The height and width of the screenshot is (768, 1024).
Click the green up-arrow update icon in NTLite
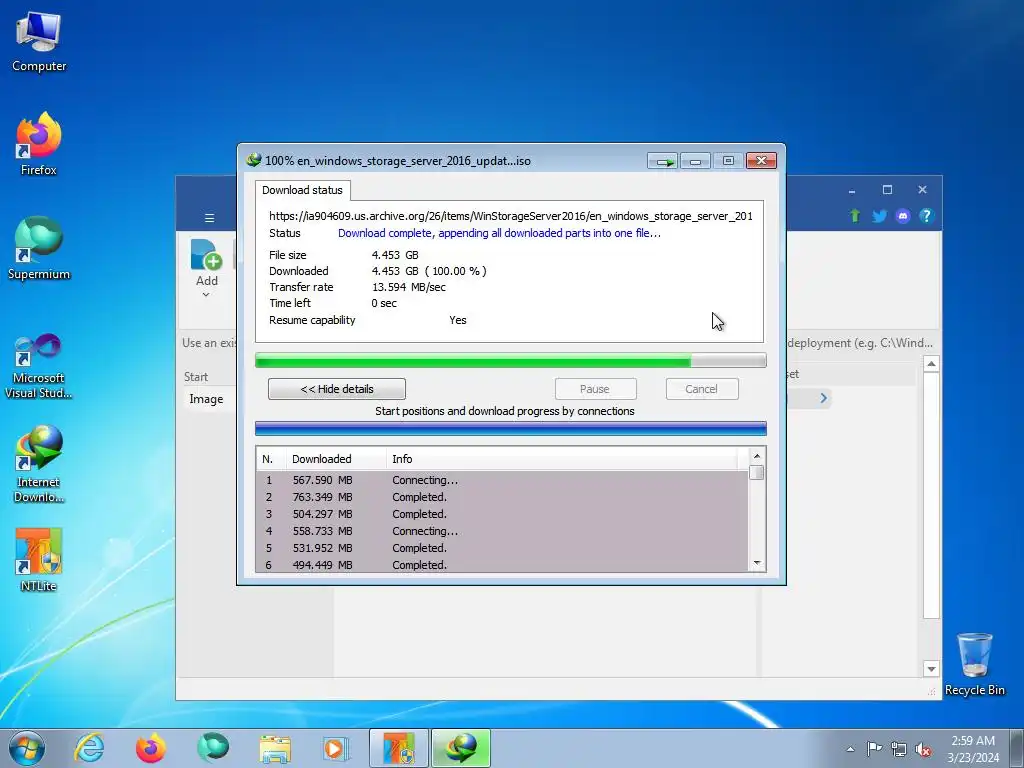coord(854,216)
